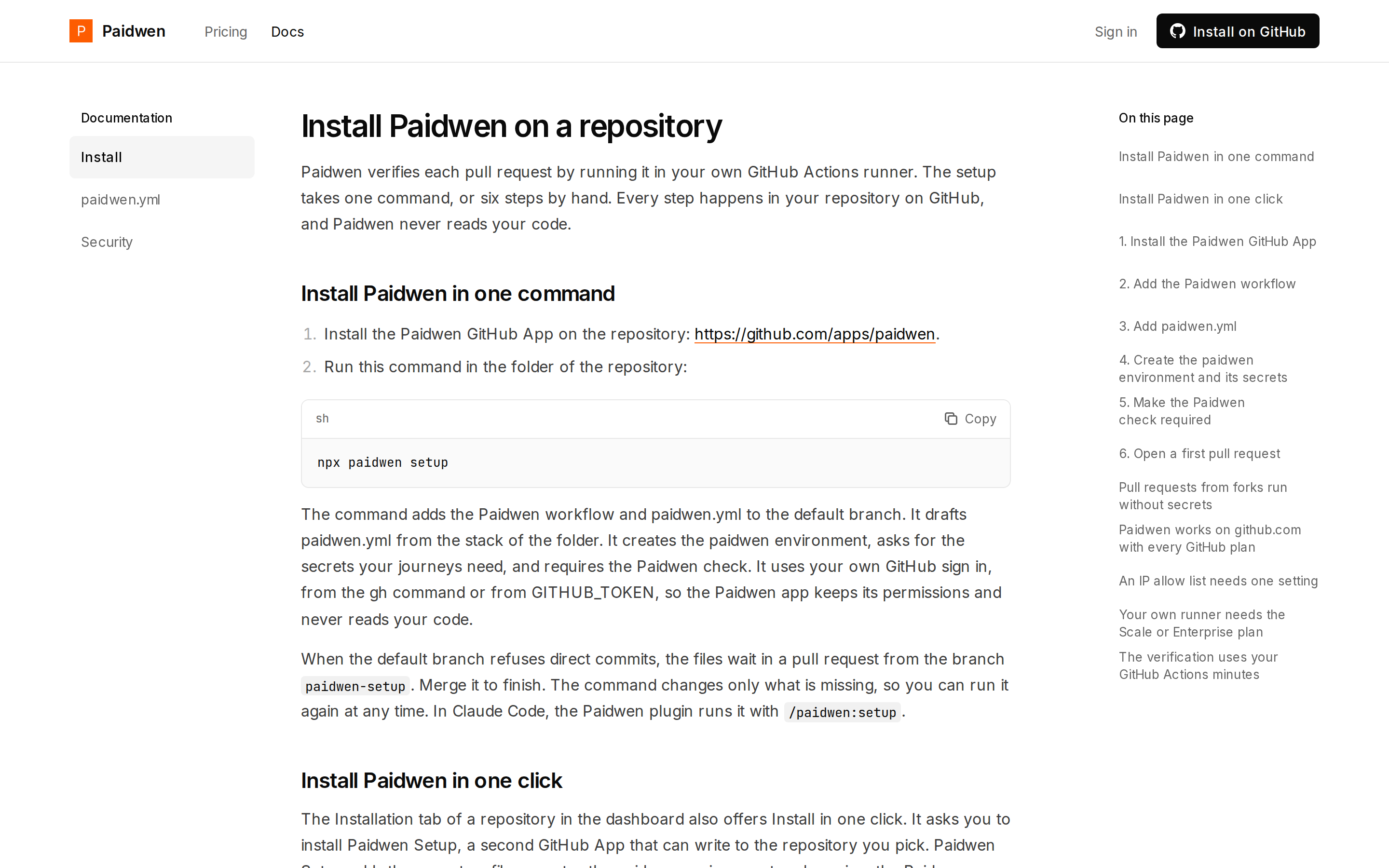Jump to 'An IP allow list needs one setting'
Viewport: 1389px width, 868px height.
(1218, 581)
